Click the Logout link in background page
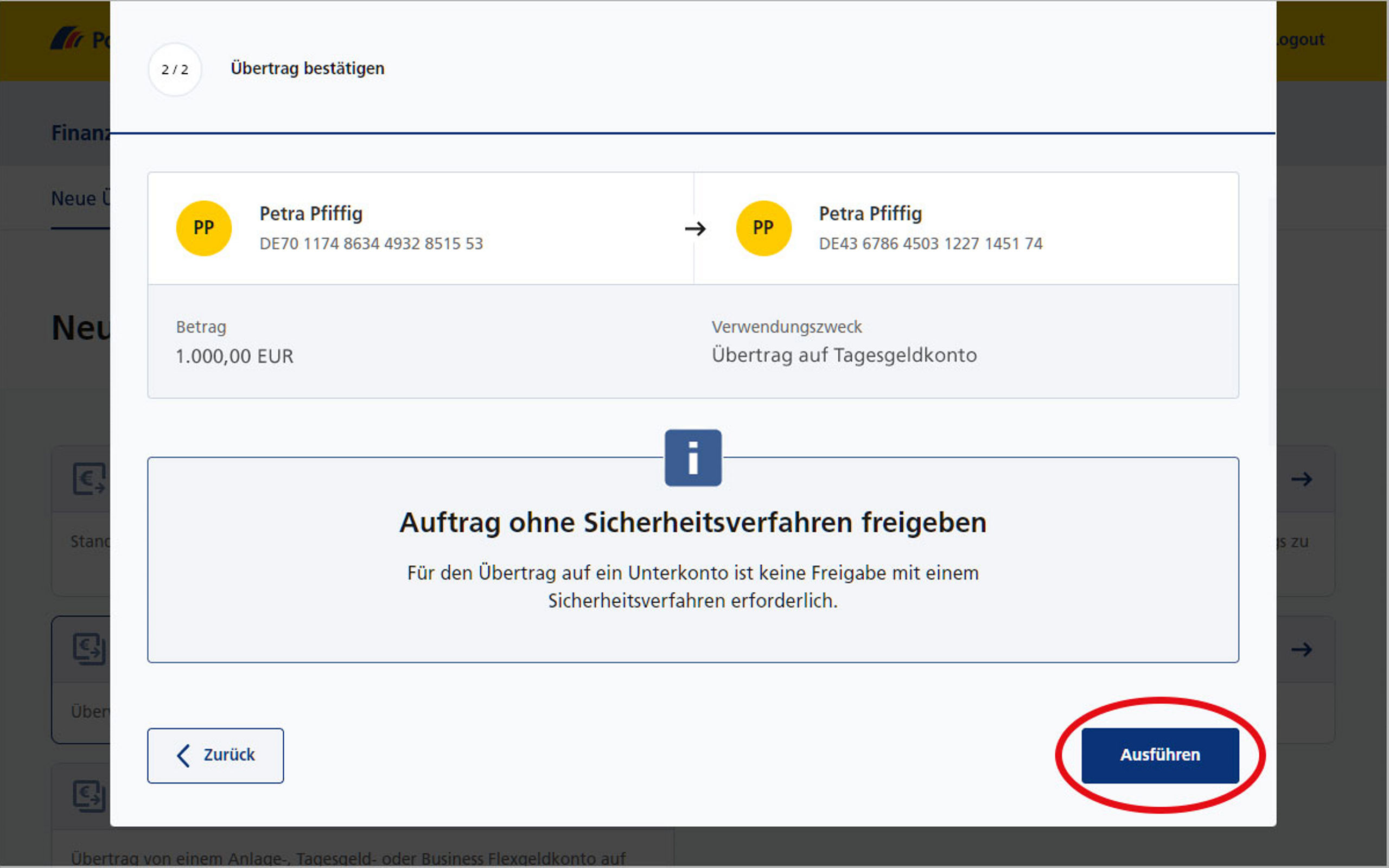Viewport: 1389px width, 868px height. tap(1300, 40)
